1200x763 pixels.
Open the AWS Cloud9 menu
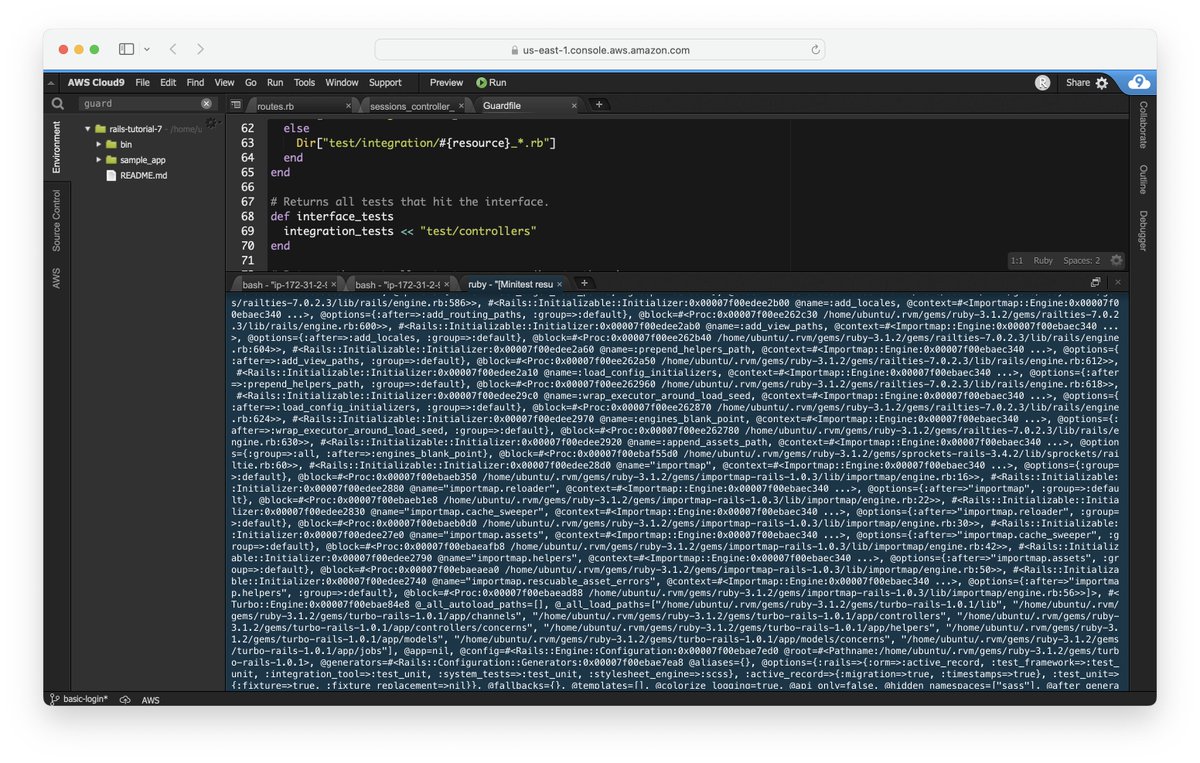pos(96,83)
